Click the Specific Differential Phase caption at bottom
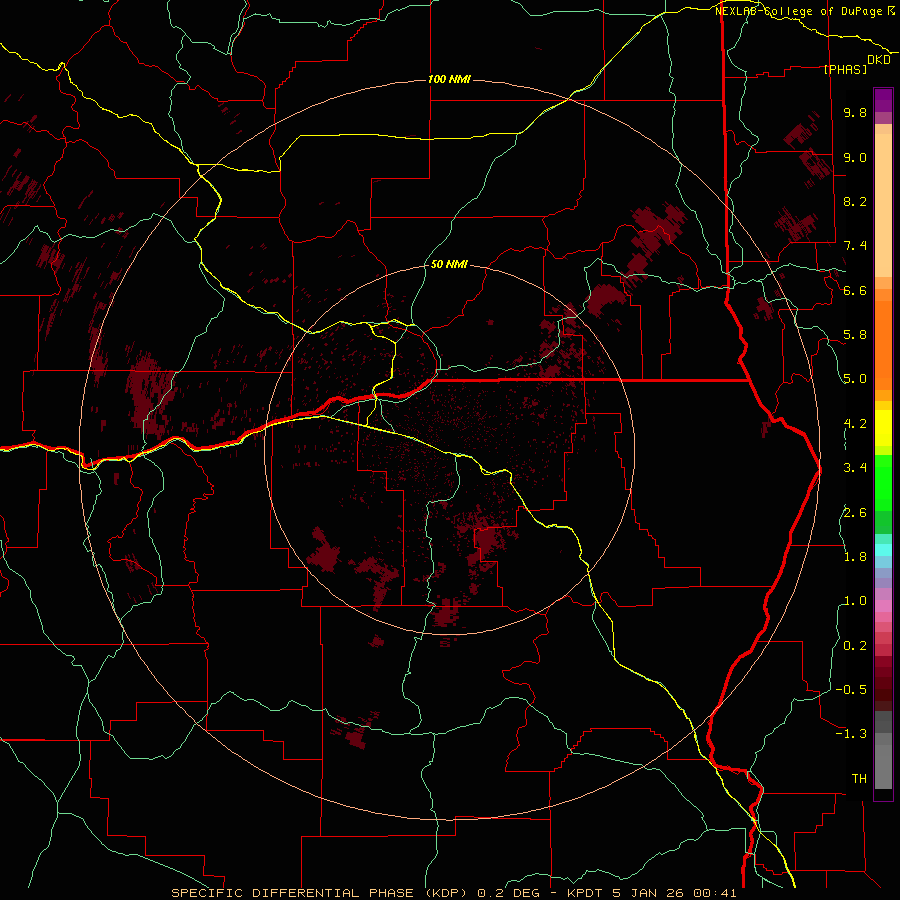 454,893
